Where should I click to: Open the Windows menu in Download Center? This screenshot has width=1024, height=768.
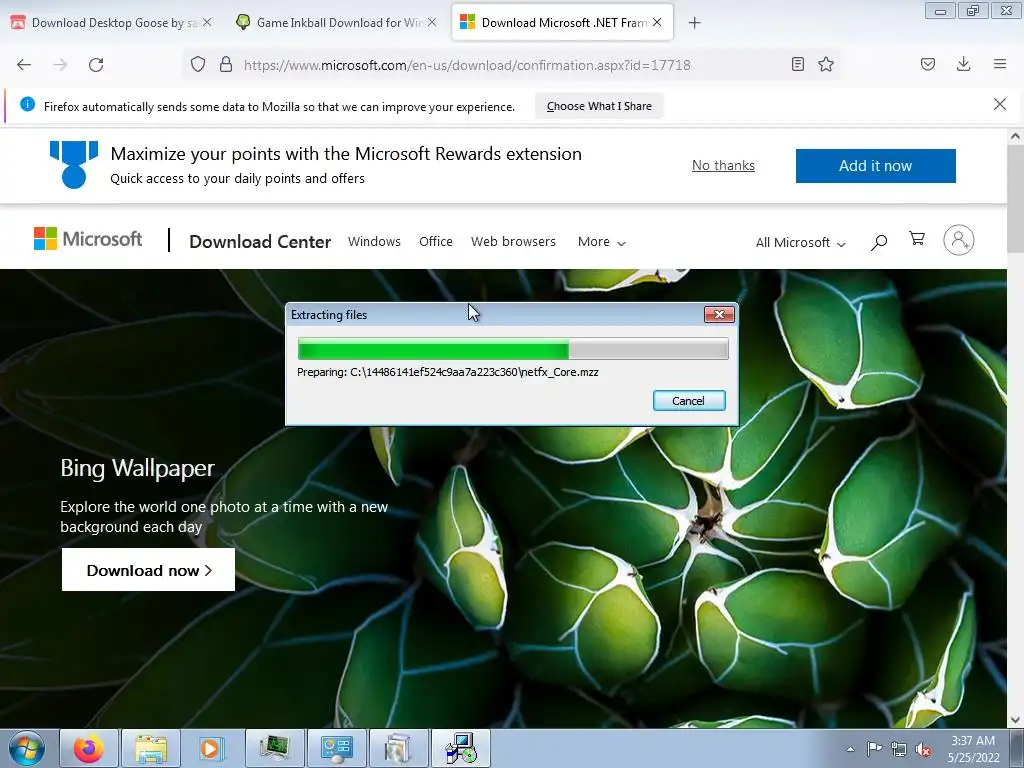(x=374, y=242)
